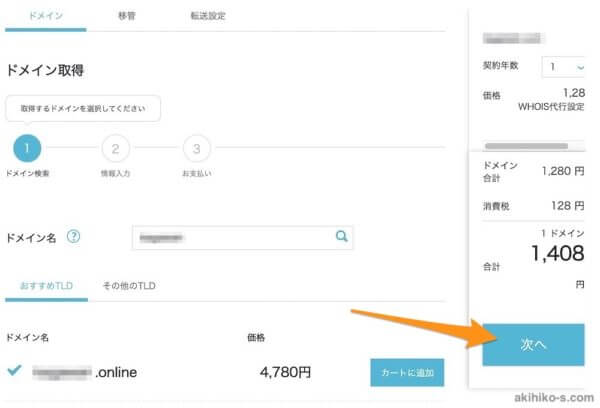Add the .online domain with カートに追加
Image resolution: width=600 pixels, height=408 pixels.
pos(407,372)
